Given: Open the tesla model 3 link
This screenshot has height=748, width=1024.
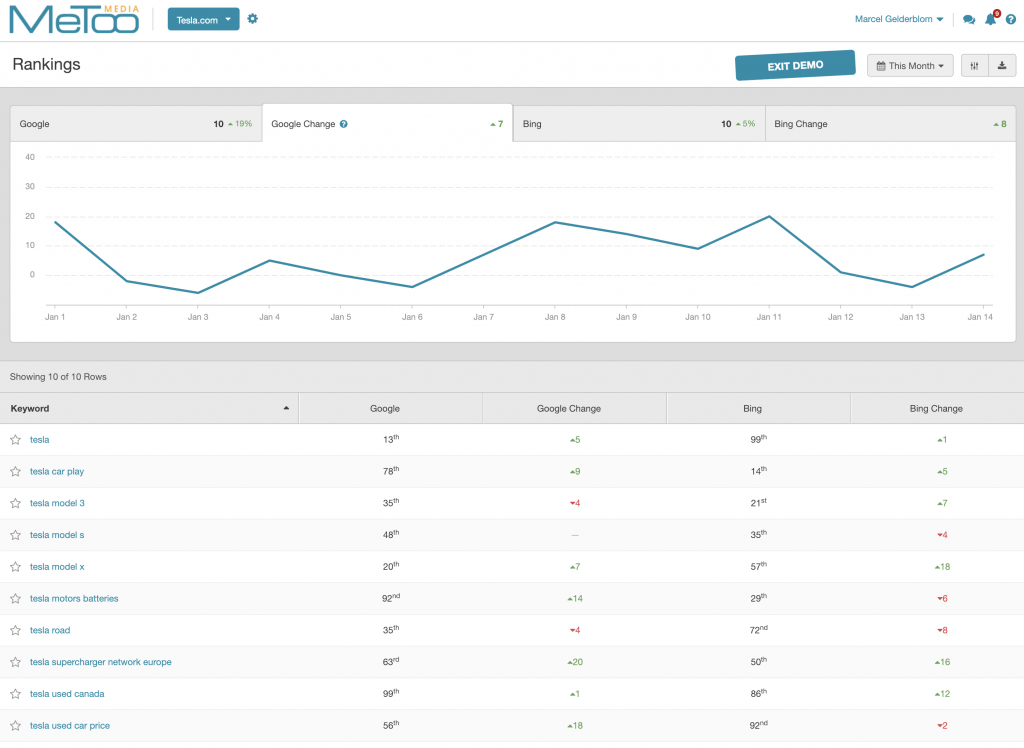Looking at the screenshot, I should [57, 503].
